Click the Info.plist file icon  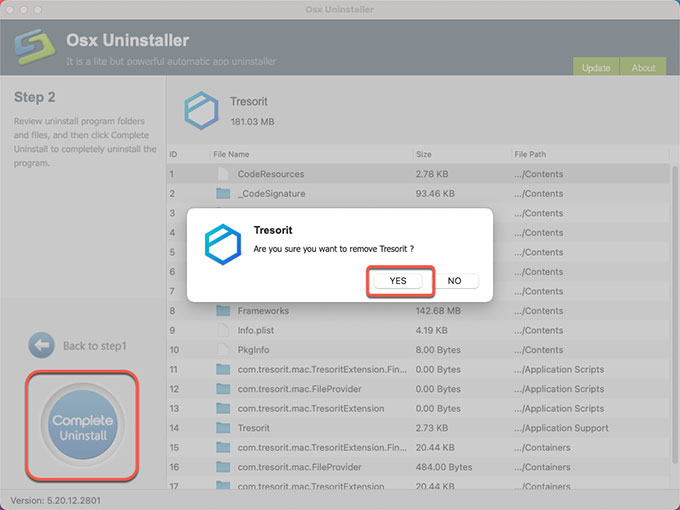point(223,330)
